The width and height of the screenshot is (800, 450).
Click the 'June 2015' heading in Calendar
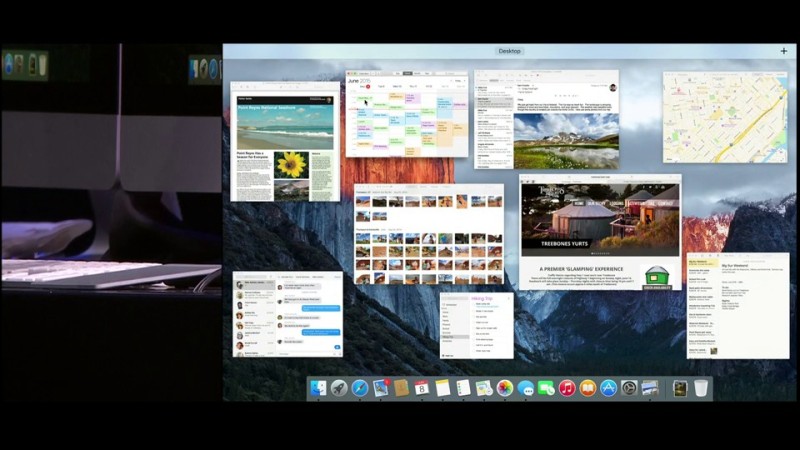359,81
